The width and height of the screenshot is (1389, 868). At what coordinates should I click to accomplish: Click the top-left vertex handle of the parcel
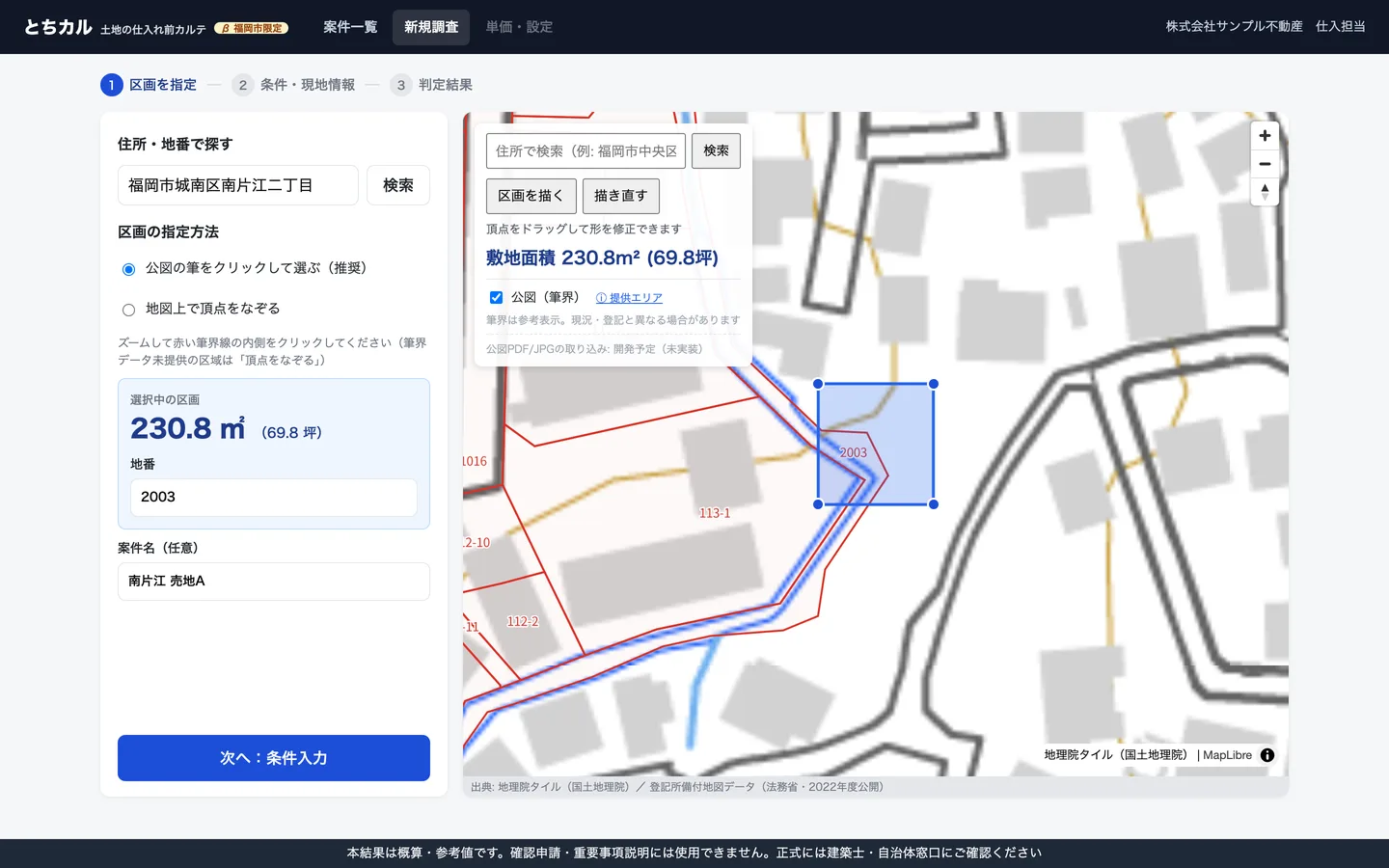coord(818,384)
